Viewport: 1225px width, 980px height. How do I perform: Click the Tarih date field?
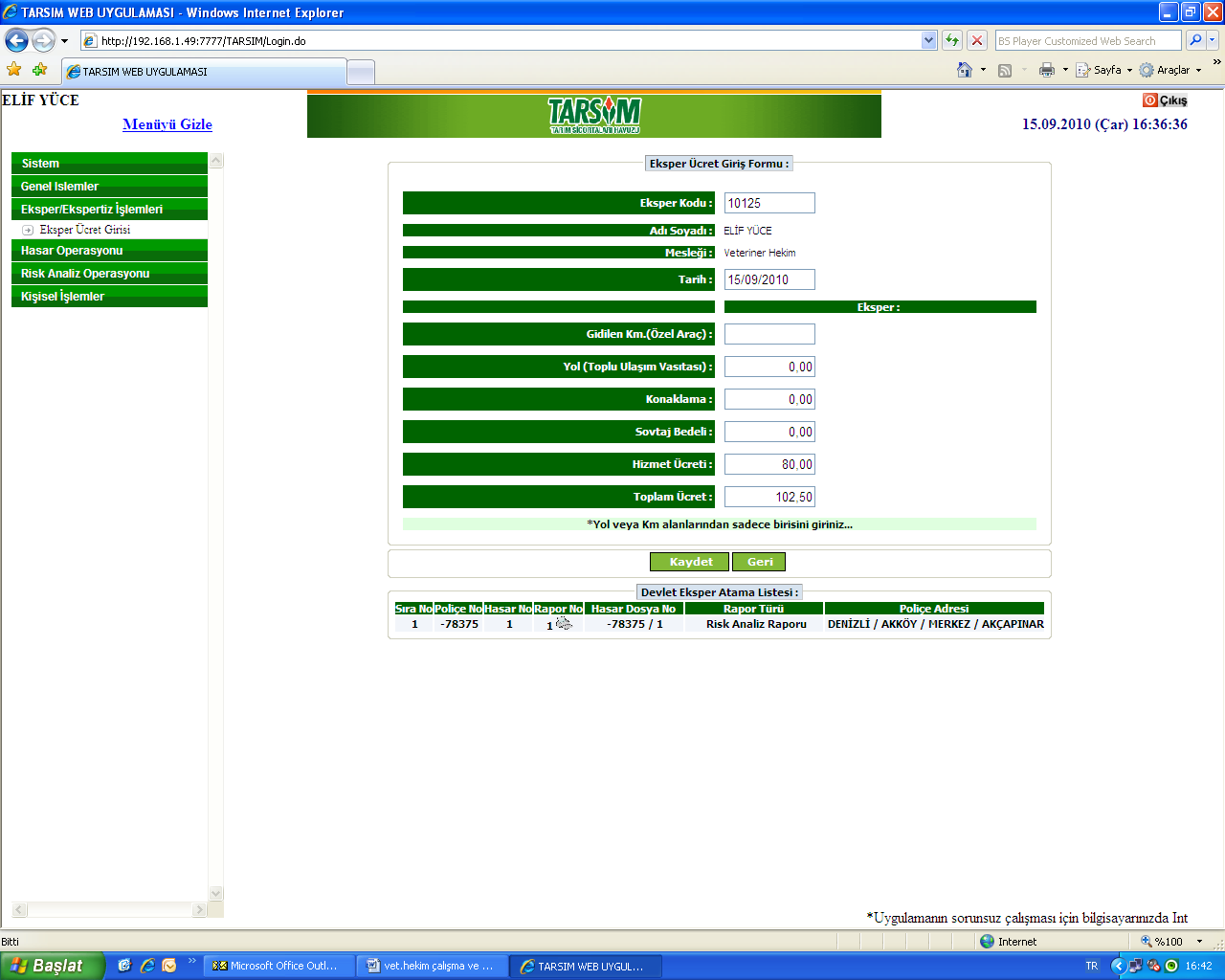coord(769,279)
